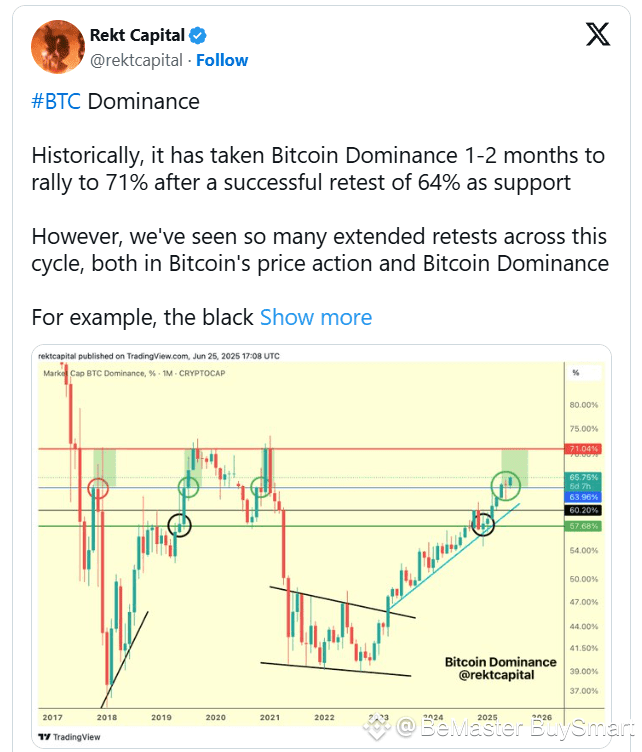This screenshot has width=642, height=752.
Task: Click the black circle marker near 2025
Action: click(x=485, y=522)
